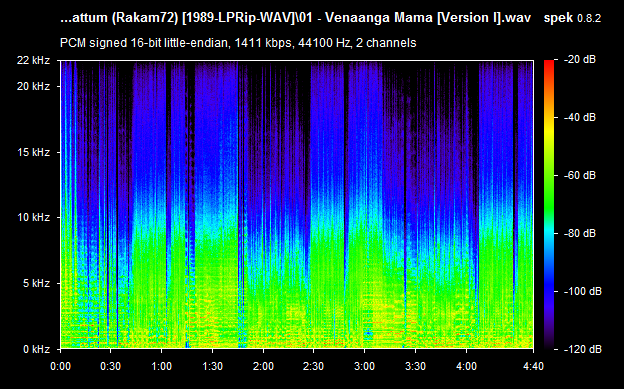Select the 15 kHz frequency label
This screenshot has width=624, height=389.
(33, 152)
